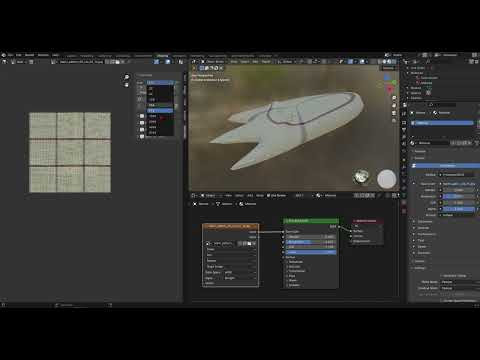Click the blue Z axis gizmo dot
Screen dimensions: 480x360
pos(387,77)
